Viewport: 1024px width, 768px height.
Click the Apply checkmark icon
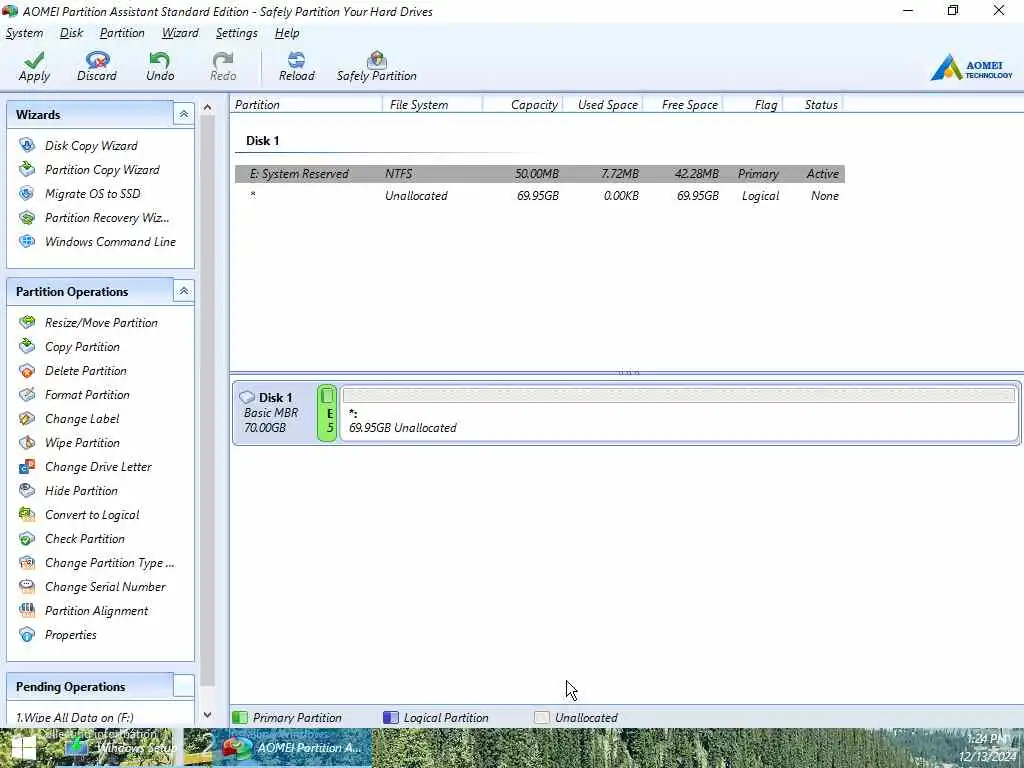(34, 60)
